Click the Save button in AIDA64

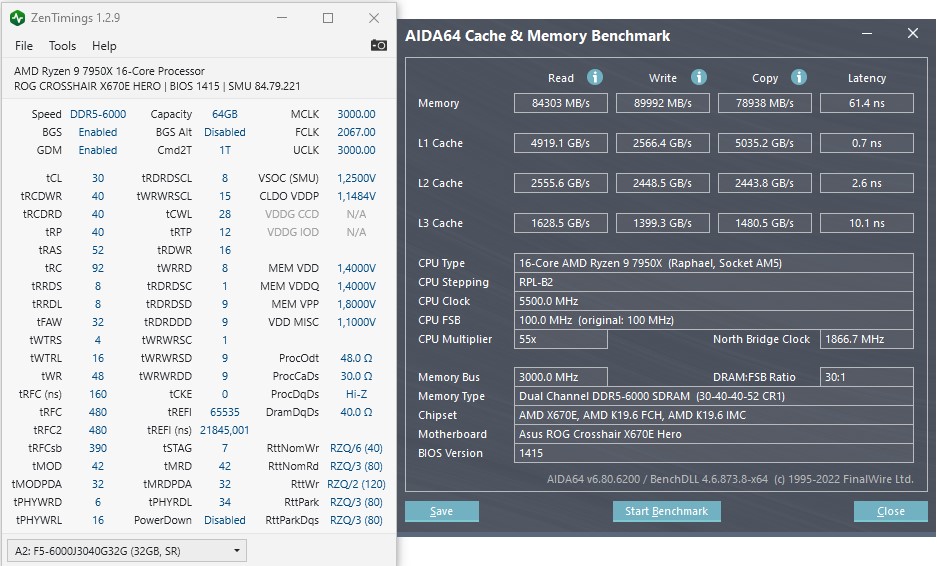coord(442,511)
